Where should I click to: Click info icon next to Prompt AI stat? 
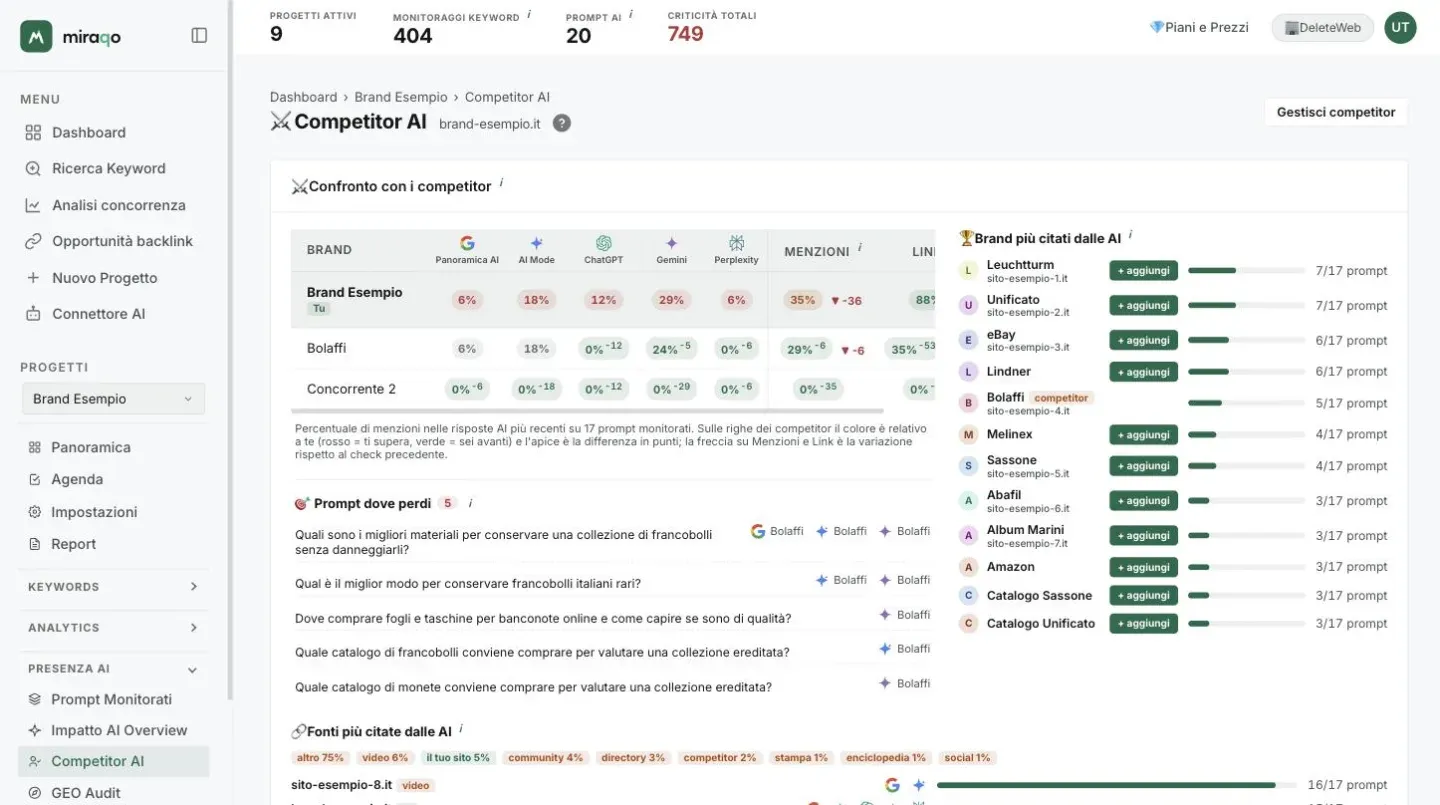pos(631,15)
